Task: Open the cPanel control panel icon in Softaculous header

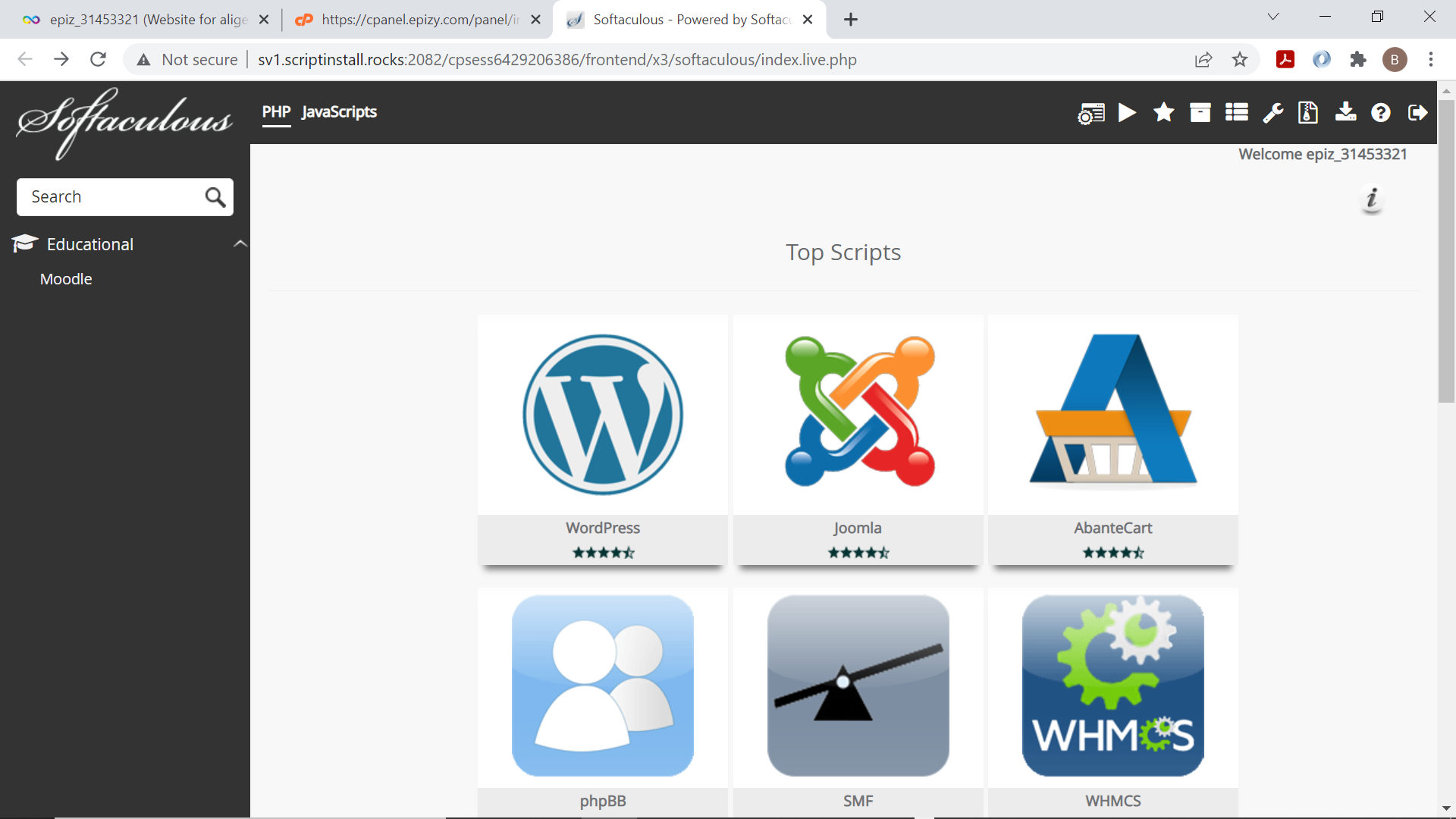Action: [x=1090, y=113]
